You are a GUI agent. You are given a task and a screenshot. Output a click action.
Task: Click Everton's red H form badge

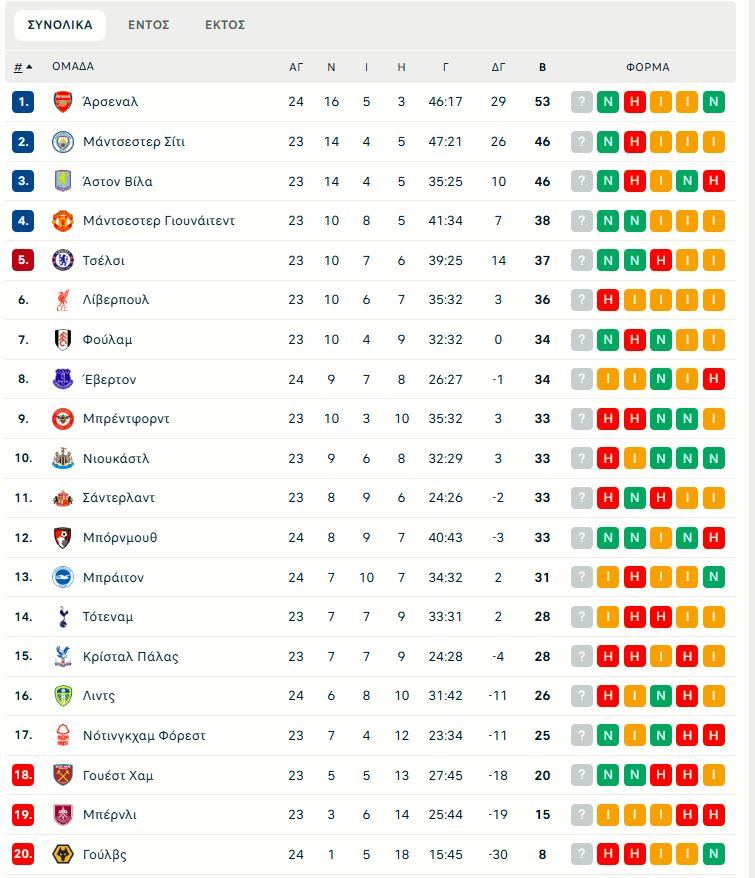(x=713, y=379)
